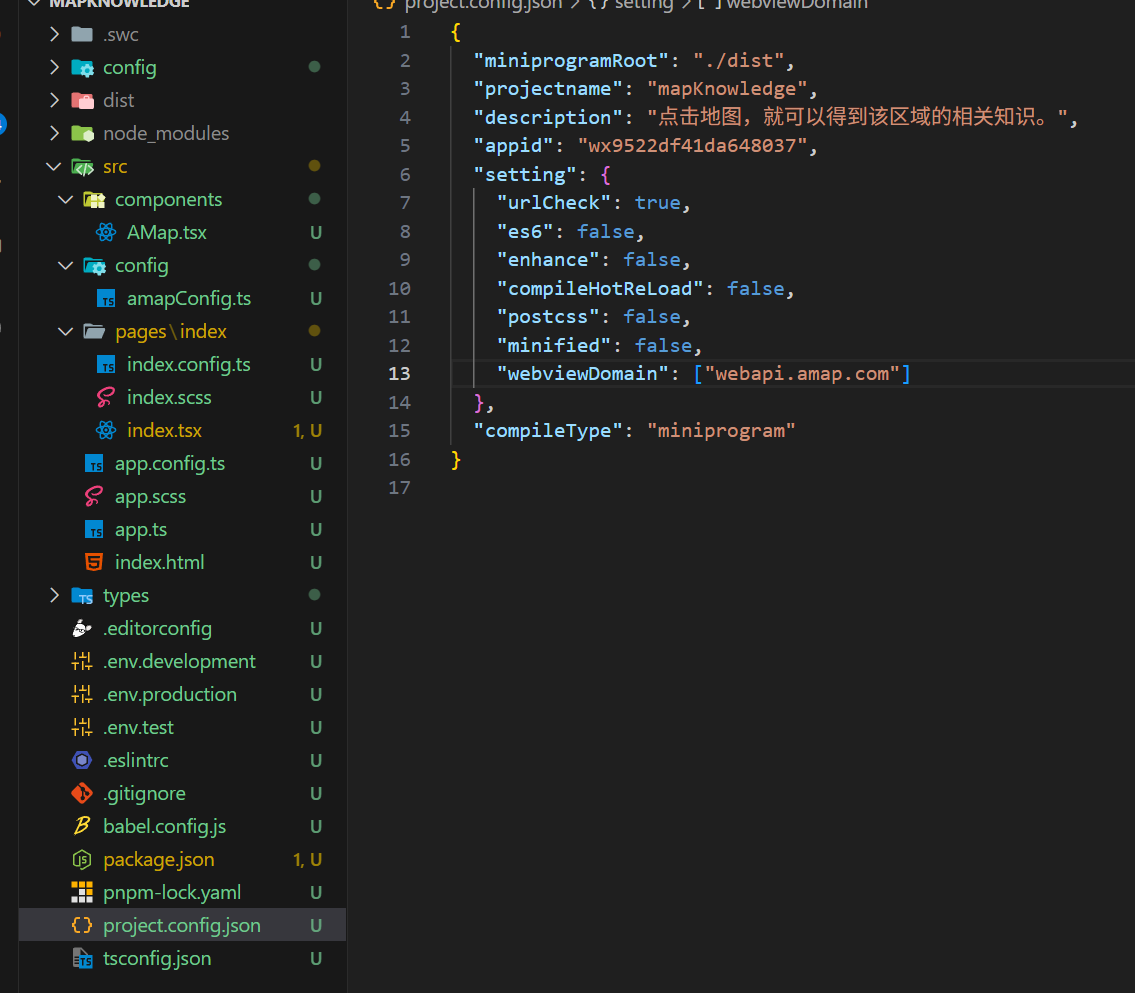The width and height of the screenshot is (1135, 993).
Task: Click the React icon of index.tsx
Action: pyautogui.click(x=106, y=430)
